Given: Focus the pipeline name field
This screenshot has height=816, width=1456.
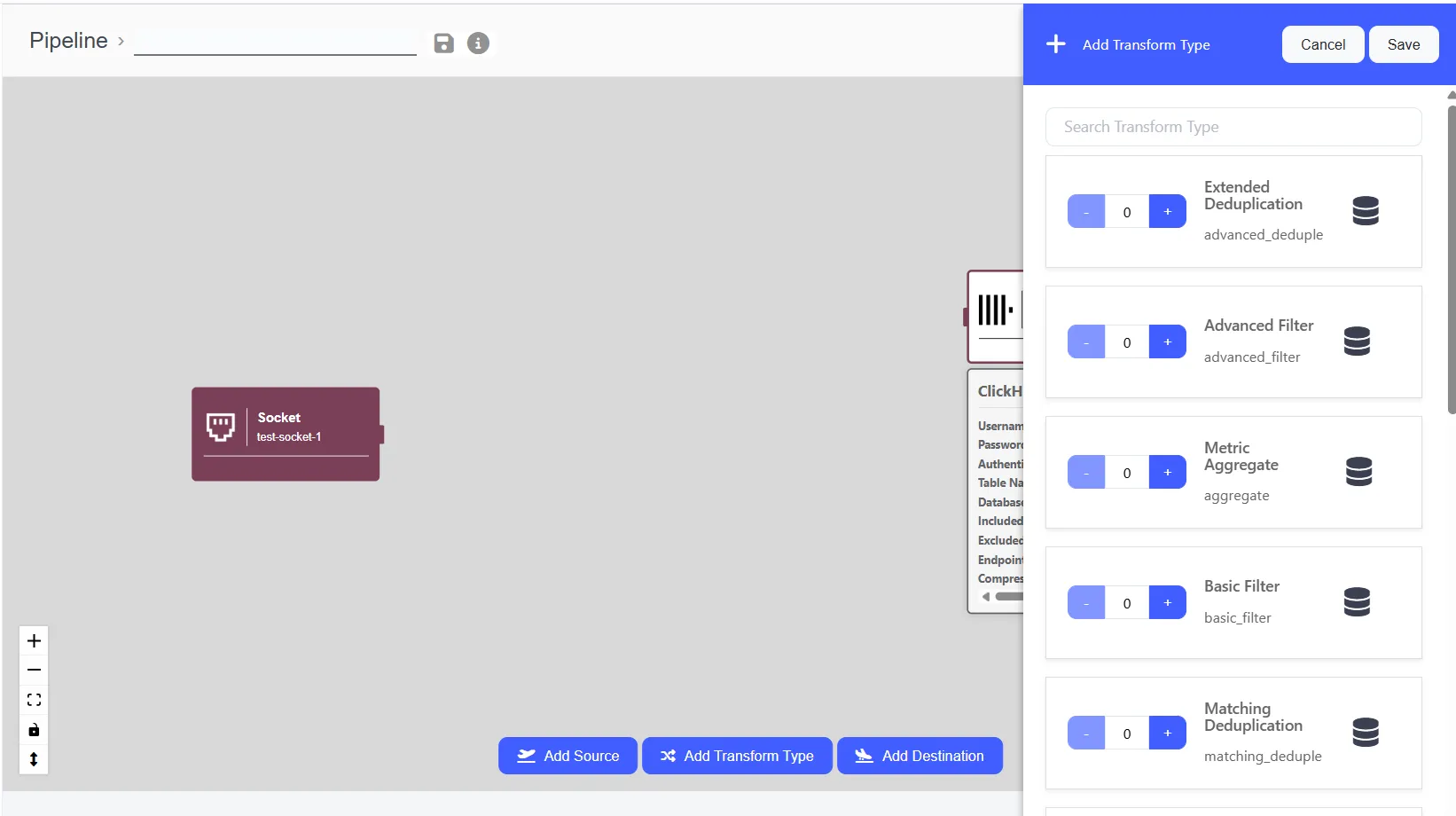Looking at the screenshot, I should click(x=275, y=42).
